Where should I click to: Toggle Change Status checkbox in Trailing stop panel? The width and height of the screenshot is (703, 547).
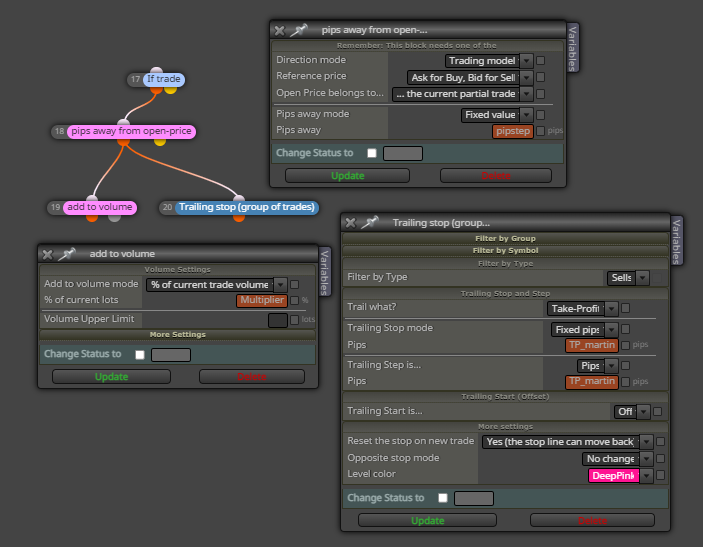443,498
